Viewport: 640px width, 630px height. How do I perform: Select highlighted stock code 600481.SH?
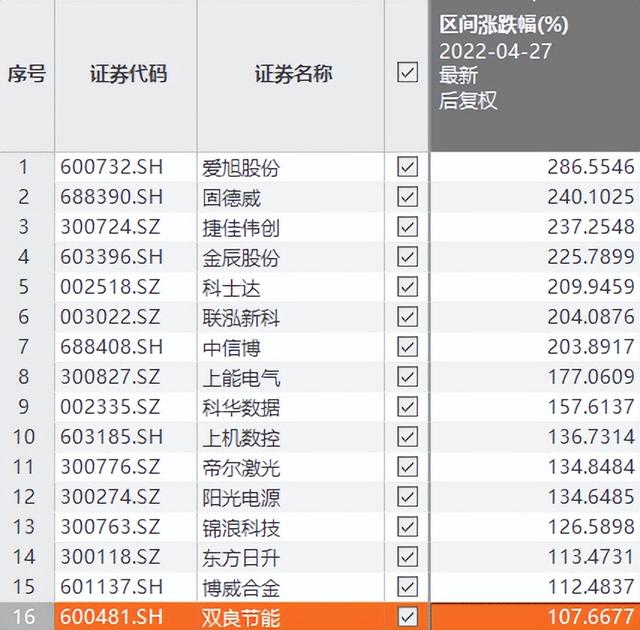point(111,617)
